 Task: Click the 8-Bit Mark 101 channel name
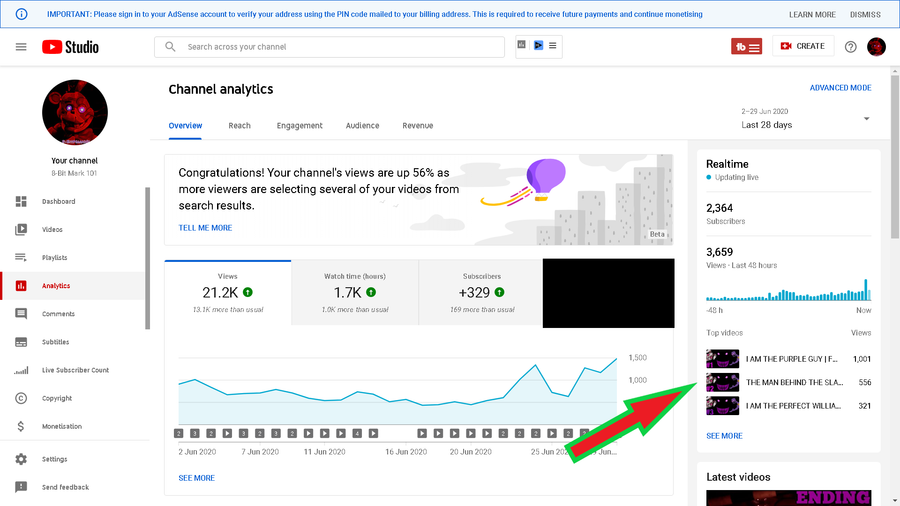(x=74, y=173)
